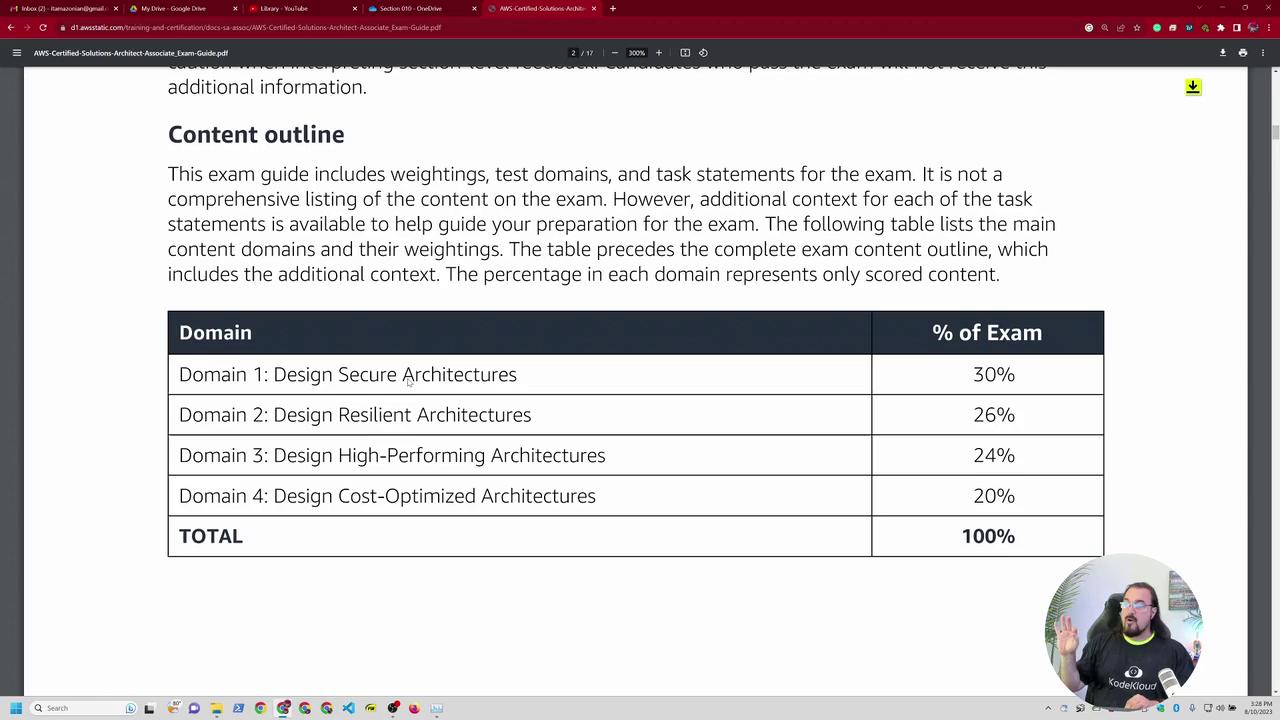Print the PDF document
This screenshot has width=1280, height=720.
coord(1243,53)
